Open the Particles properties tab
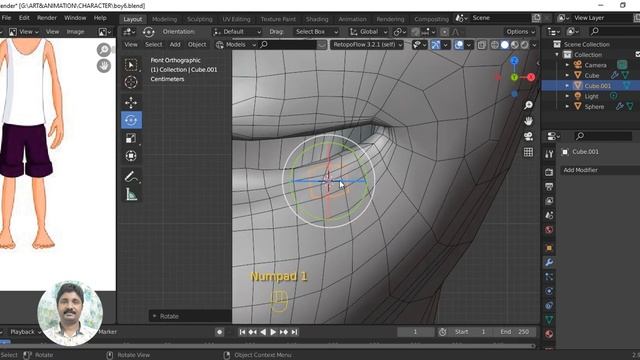The image size is (640, 360). coord(549,277)
